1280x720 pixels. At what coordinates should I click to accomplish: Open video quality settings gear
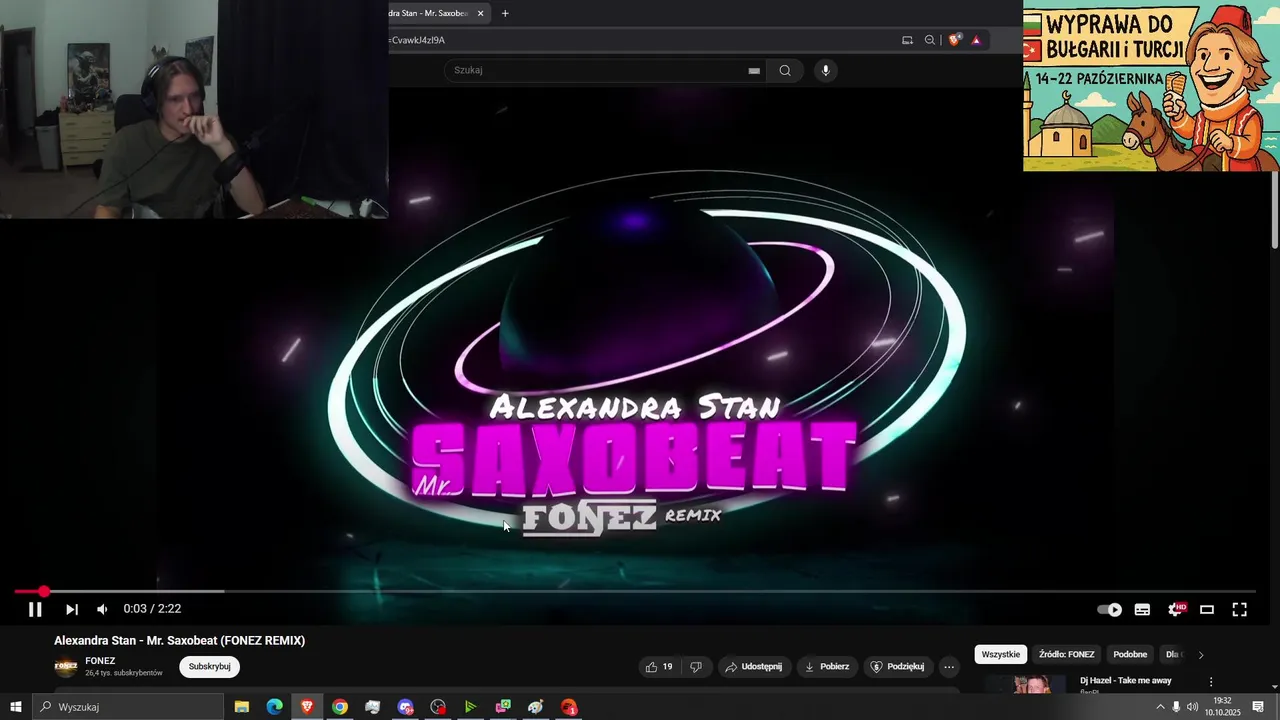pyautogui.click(x=1176, y=609)
